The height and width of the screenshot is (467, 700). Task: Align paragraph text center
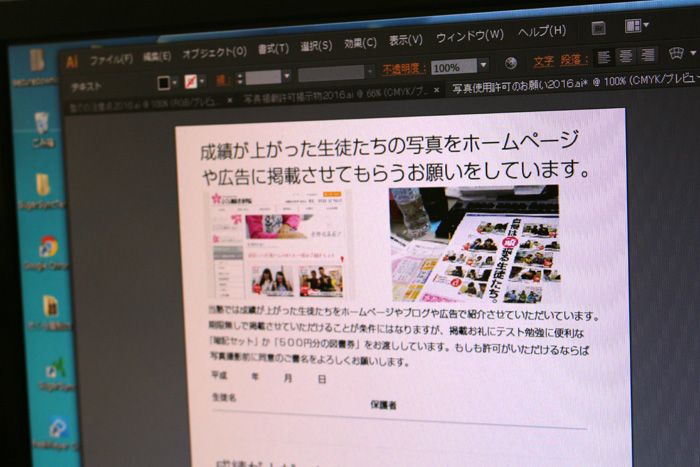(626, 55)
